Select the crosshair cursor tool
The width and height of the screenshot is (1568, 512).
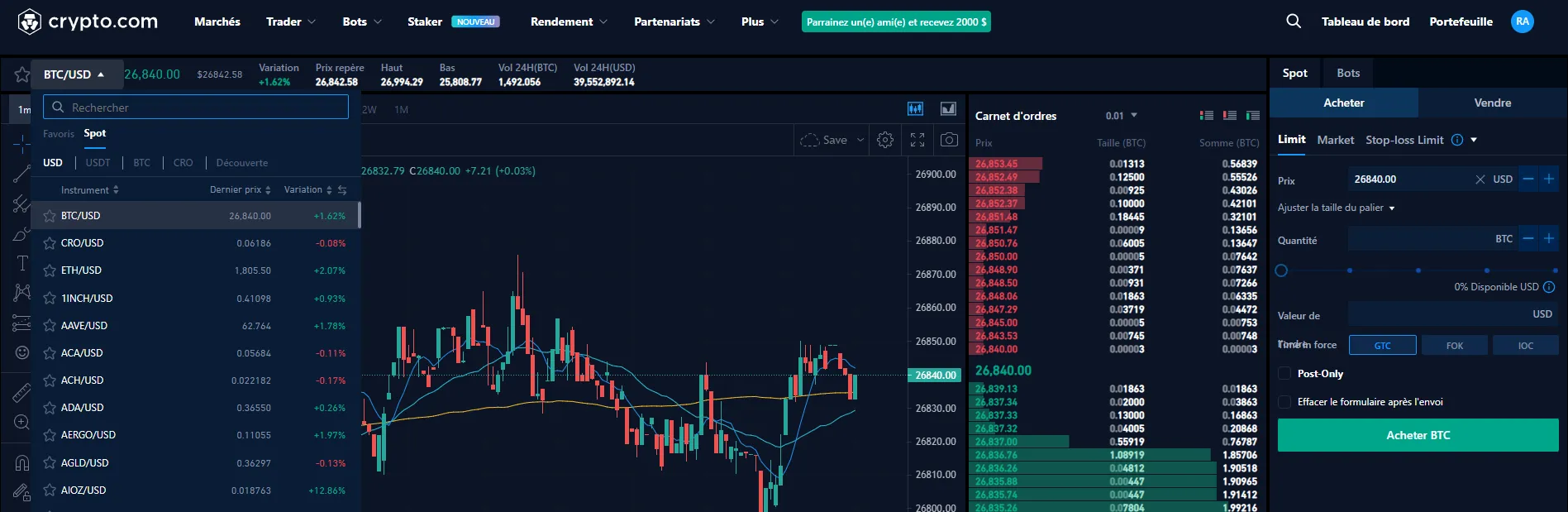pyautogui.click(x=21, y=144)
